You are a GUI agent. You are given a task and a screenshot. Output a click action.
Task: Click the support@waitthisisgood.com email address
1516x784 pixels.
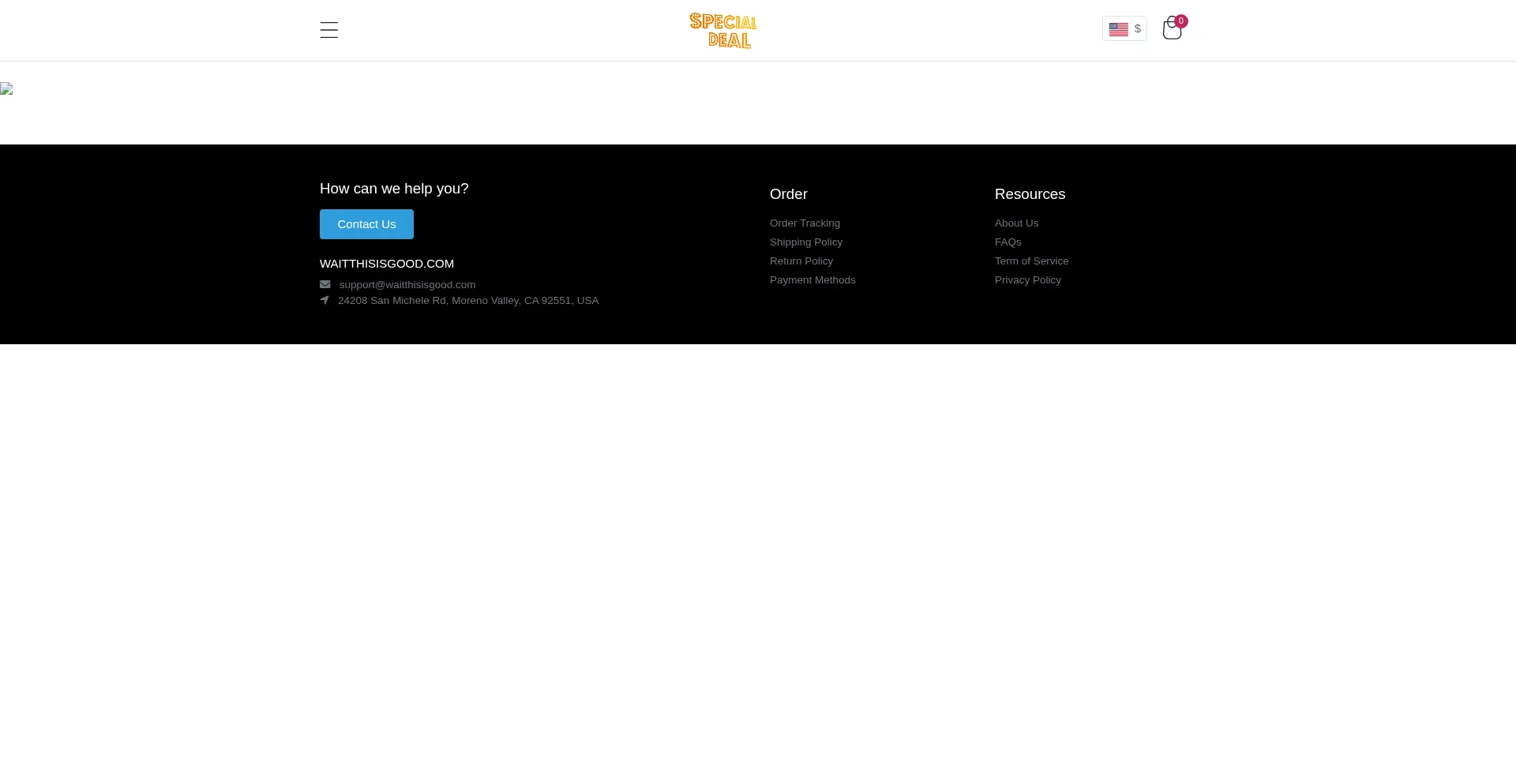pyautogui.click(x=407, y=284)
